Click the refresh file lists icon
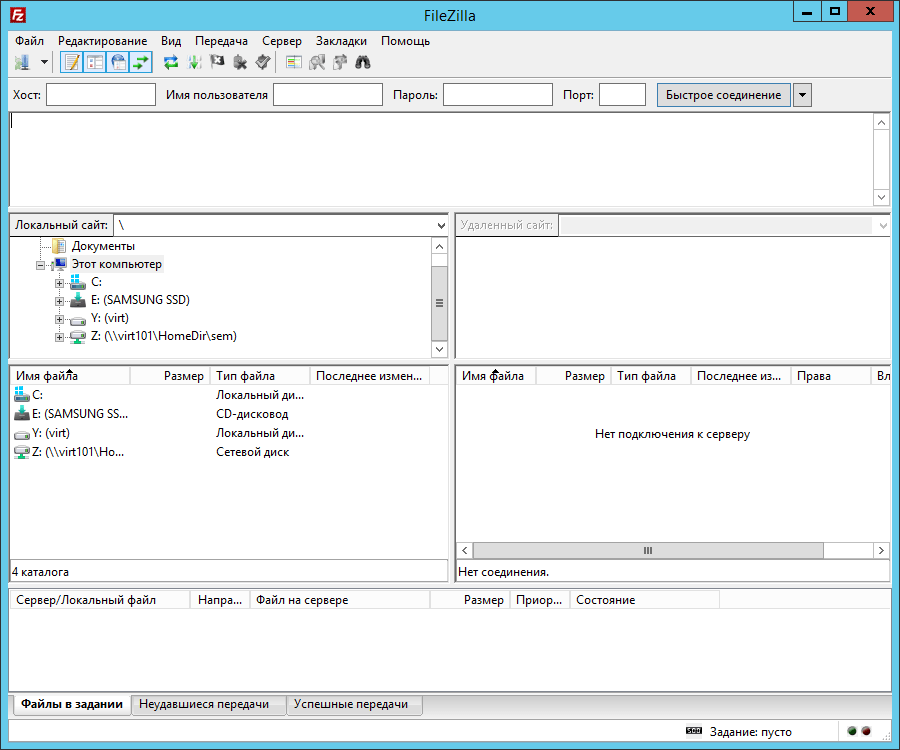900x750 pixels. (x=170, y=62)
